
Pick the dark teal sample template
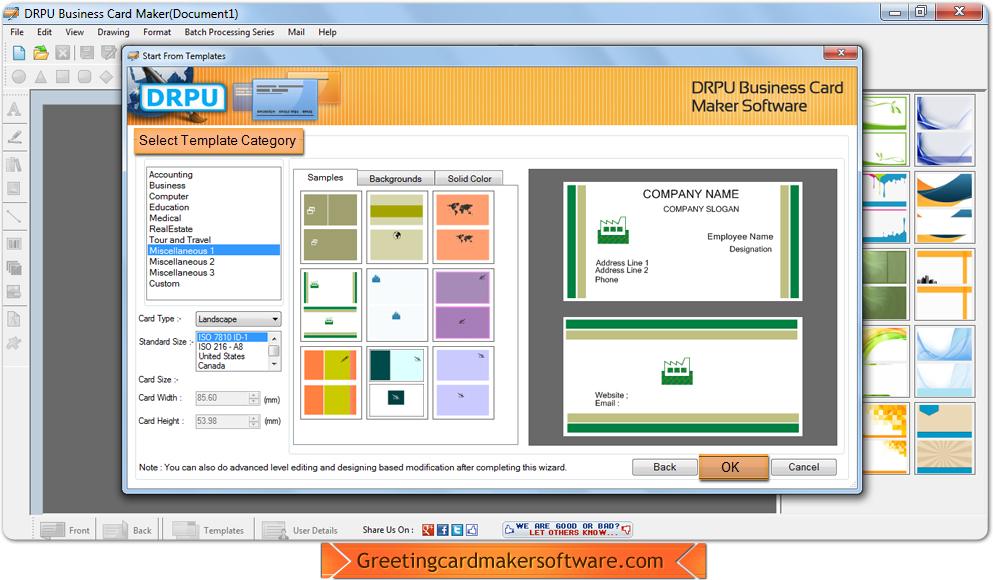click(x=396, y=382)
